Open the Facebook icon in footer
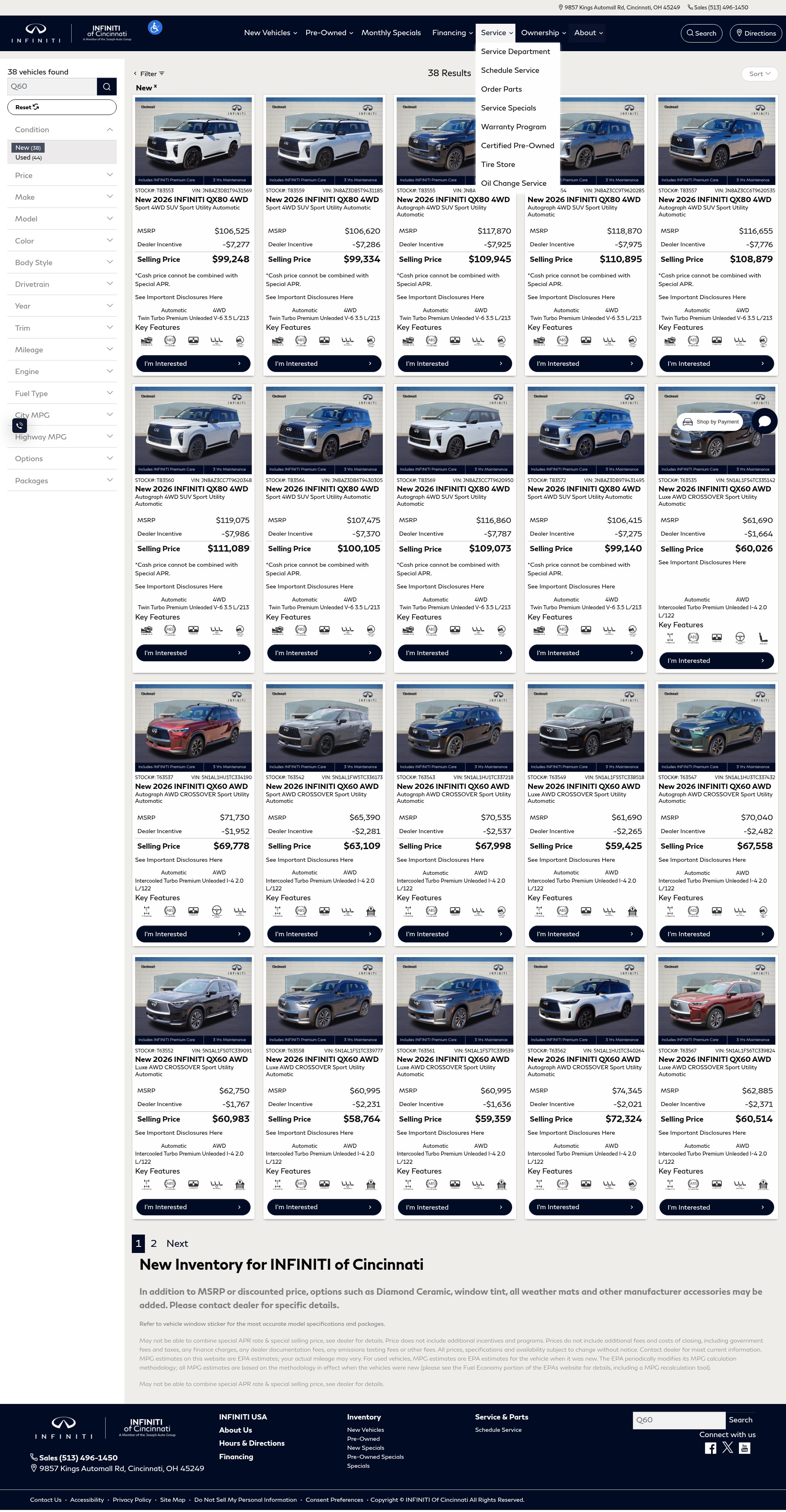The width and height of the screenshot is (786, 1512). [710, 1448]
